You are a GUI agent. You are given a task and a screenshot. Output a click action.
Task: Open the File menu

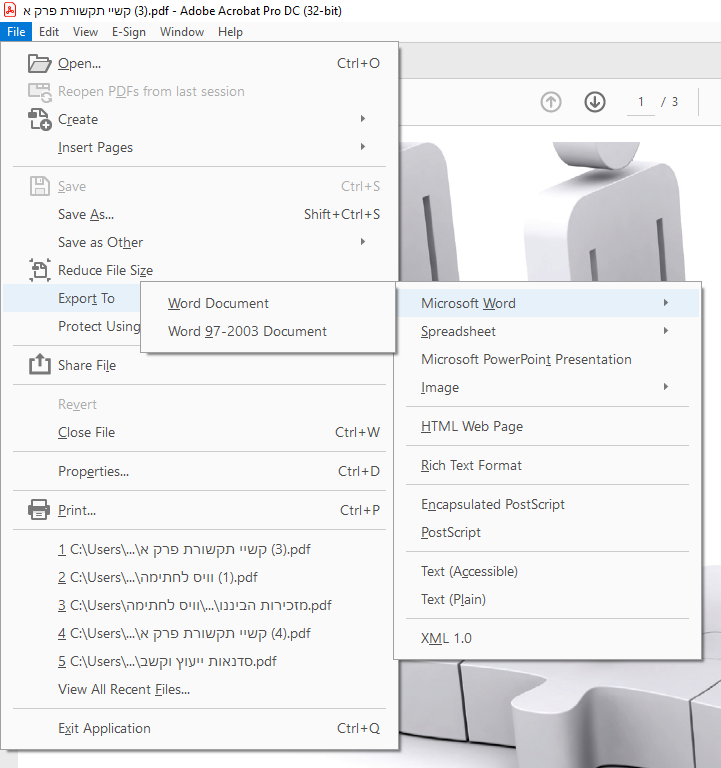[16, 32]
